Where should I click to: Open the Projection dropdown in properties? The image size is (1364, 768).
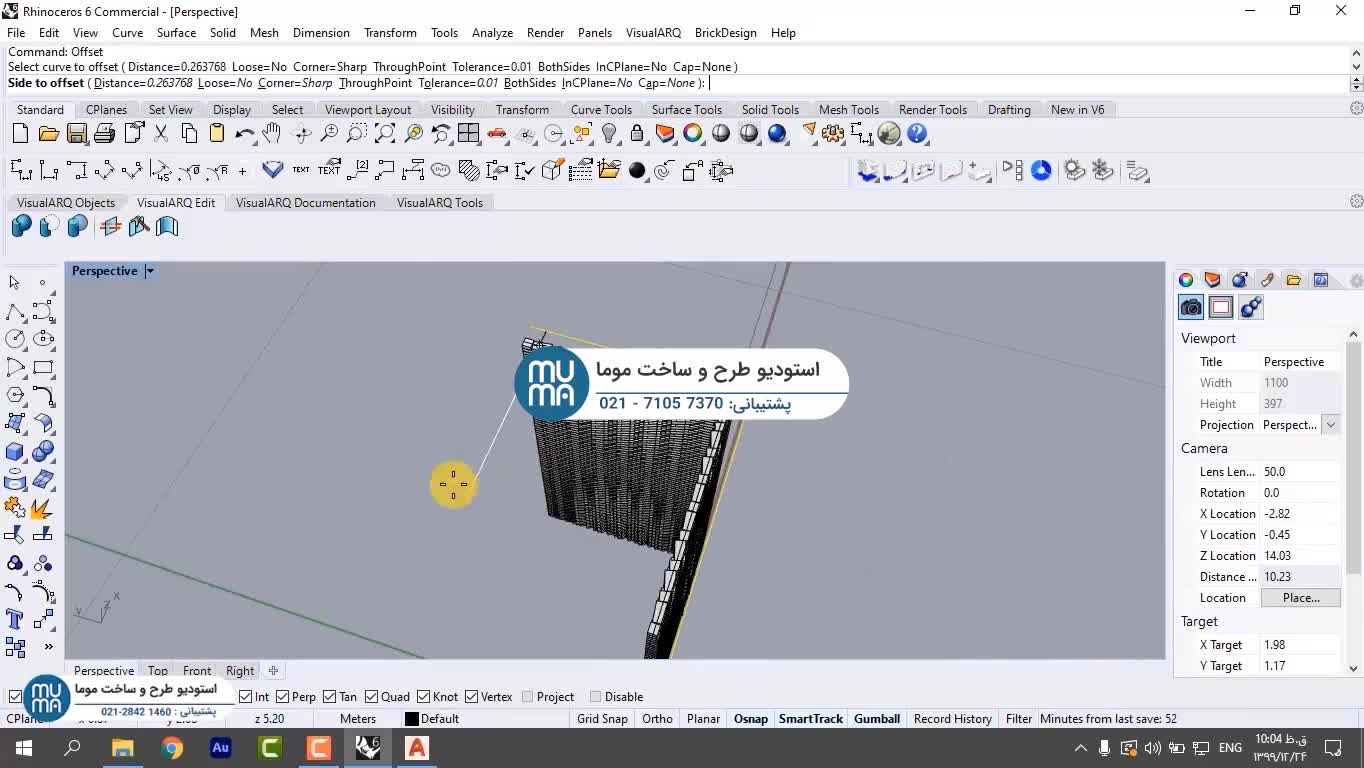coord(1330,425)
